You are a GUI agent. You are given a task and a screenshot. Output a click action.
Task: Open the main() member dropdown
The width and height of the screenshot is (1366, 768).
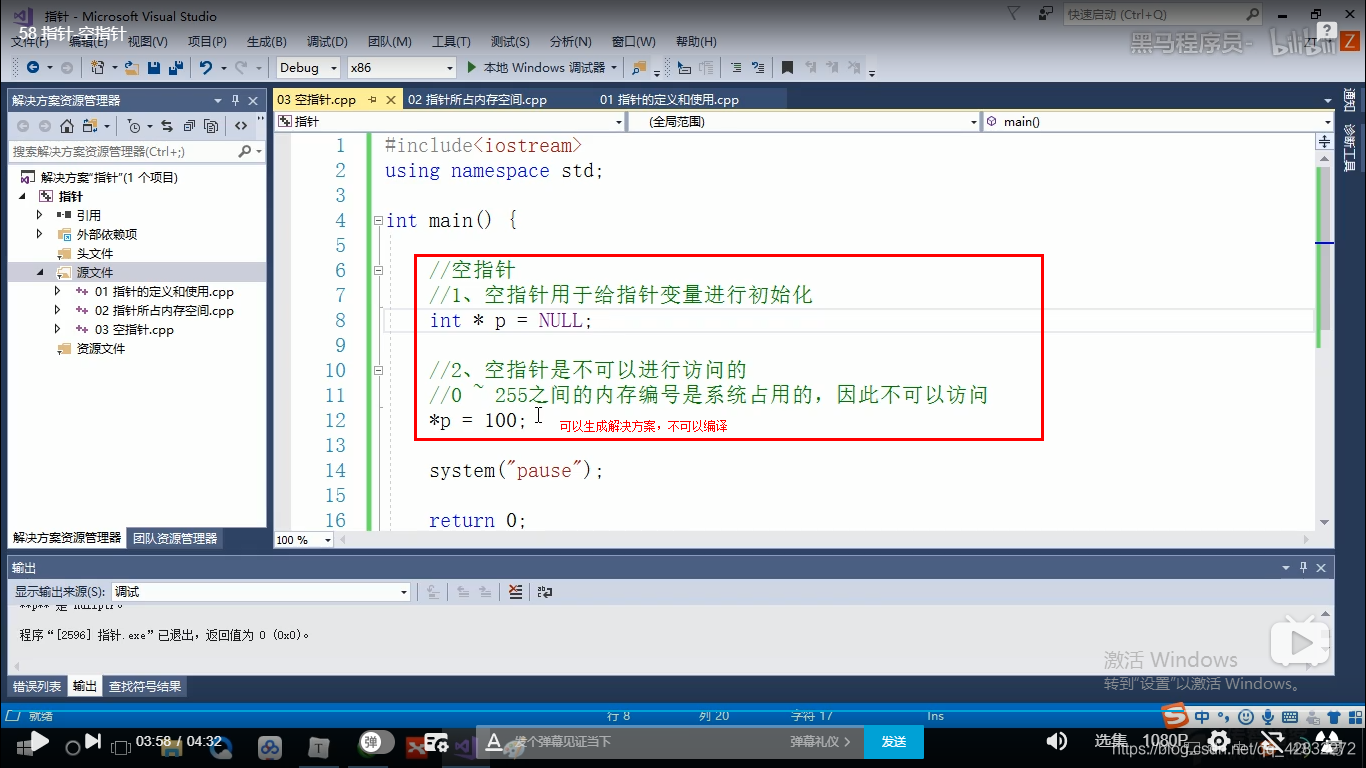(1157, 121)
